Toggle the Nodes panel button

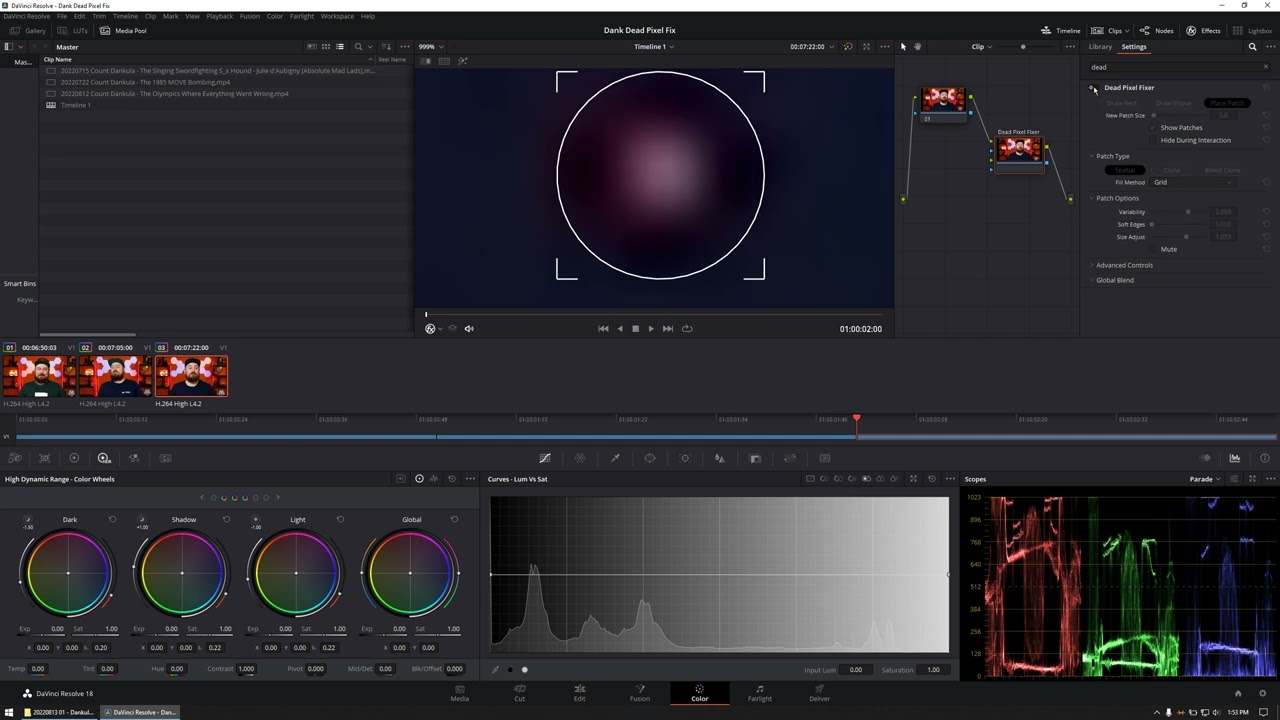(x=1157, y=31)
